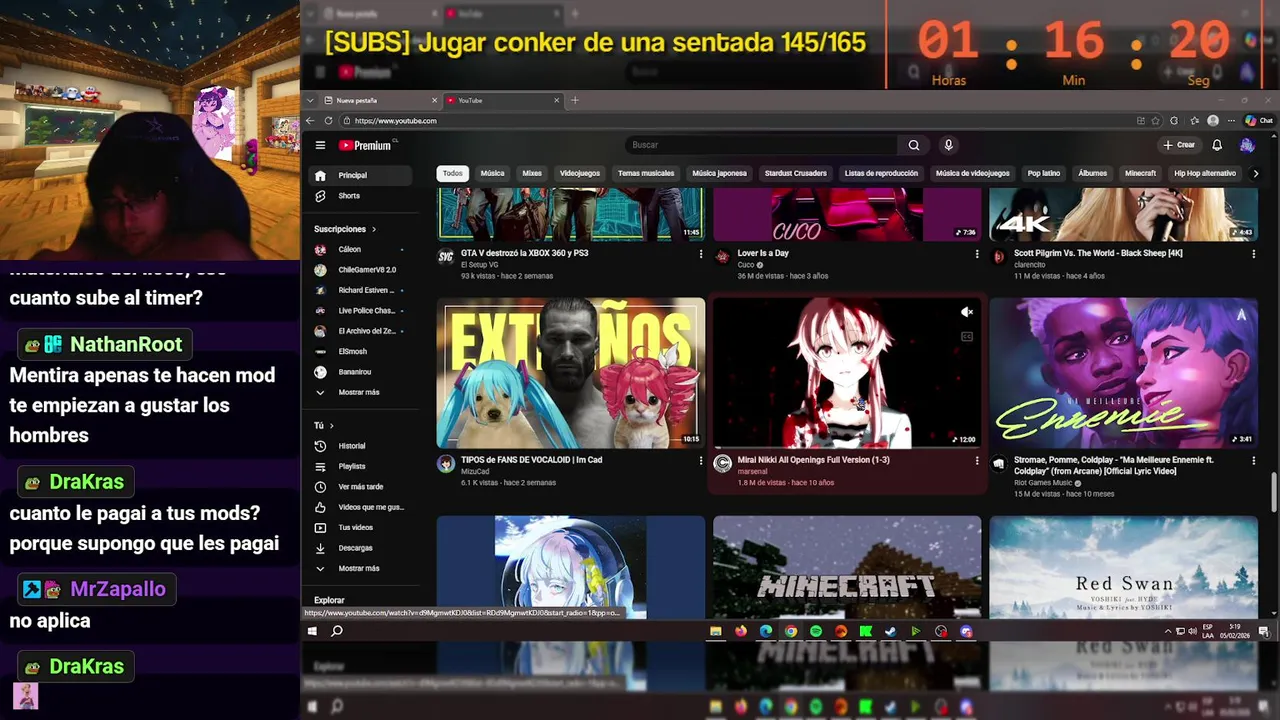Image resolution: width=1280 pixels, height=720 pixels.
Task: Switch to the Nueva pestaña tab
Action: [380, 100]
